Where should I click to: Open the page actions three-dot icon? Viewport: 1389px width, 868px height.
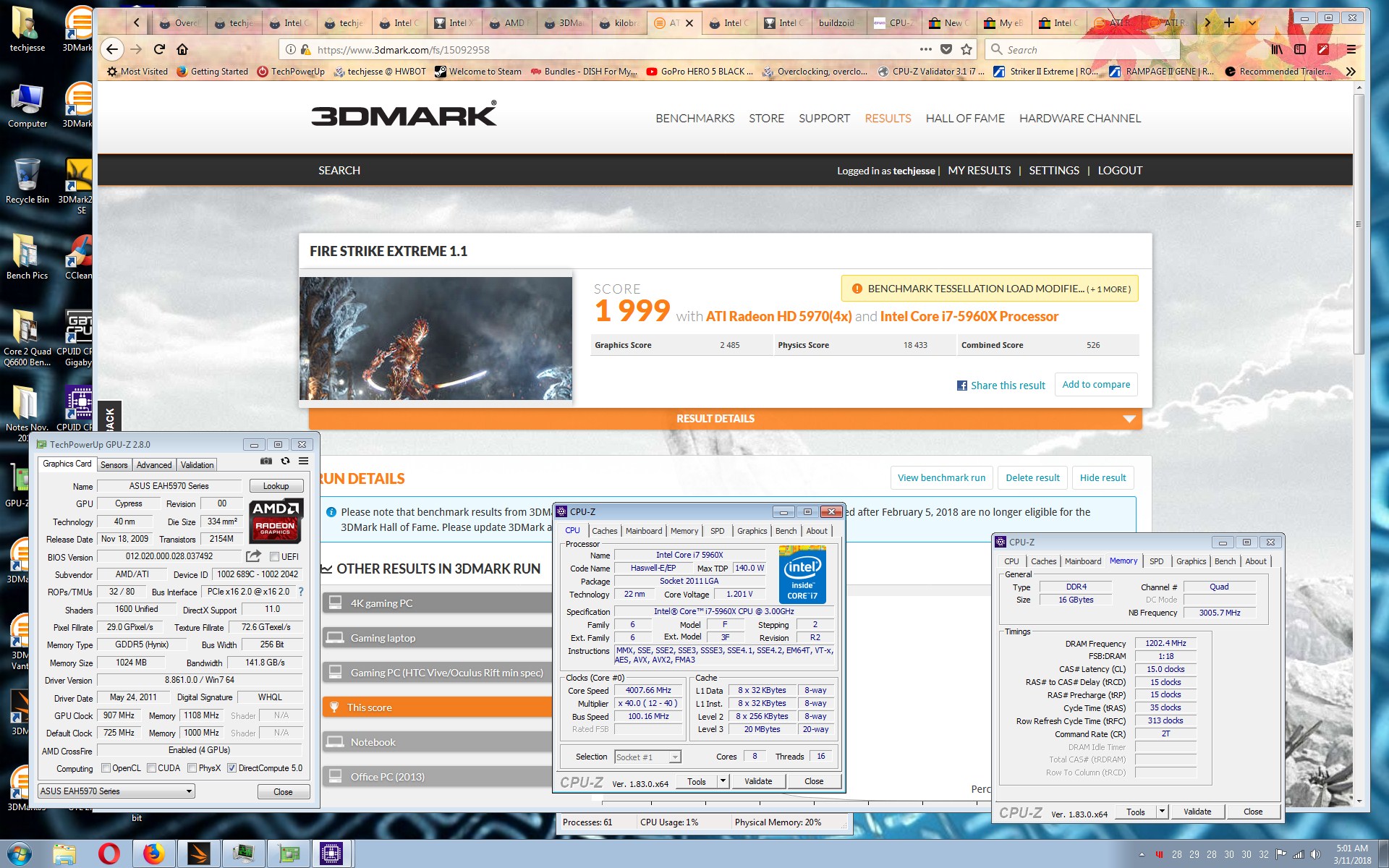point(926,49)
